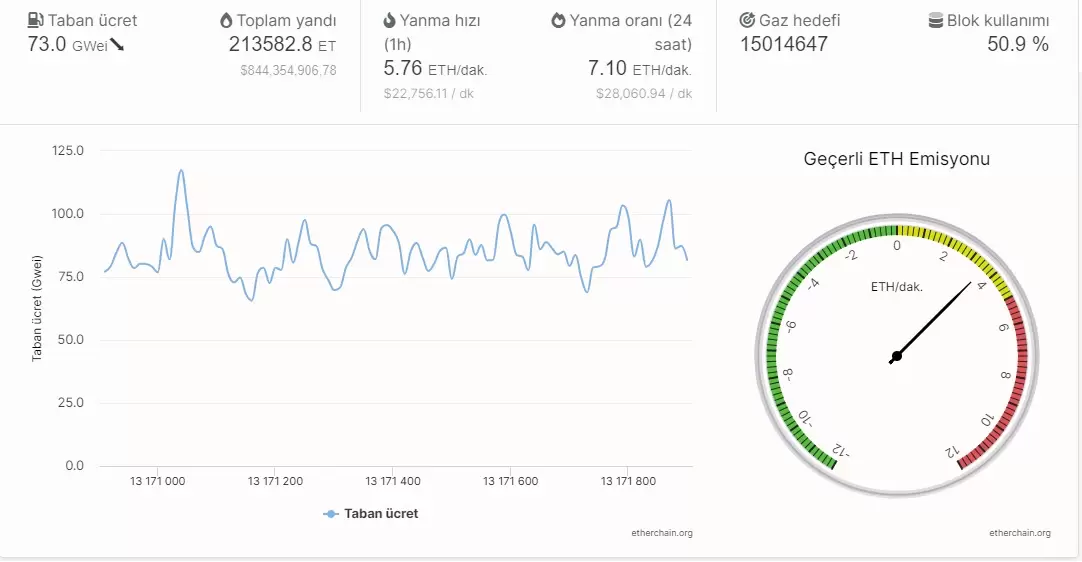Screen dimensions: 1082x562
Task: Click the flame icon next to Toplam yandı
Action: coord(226,20)
